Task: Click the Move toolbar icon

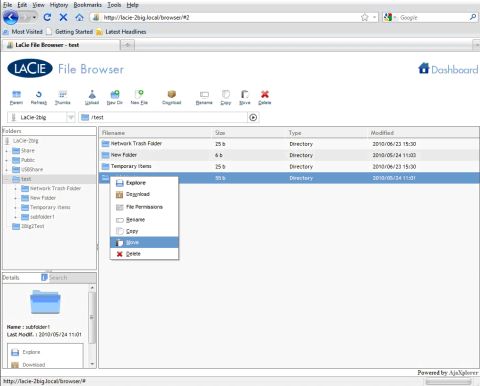Action: tap(245, 97)
